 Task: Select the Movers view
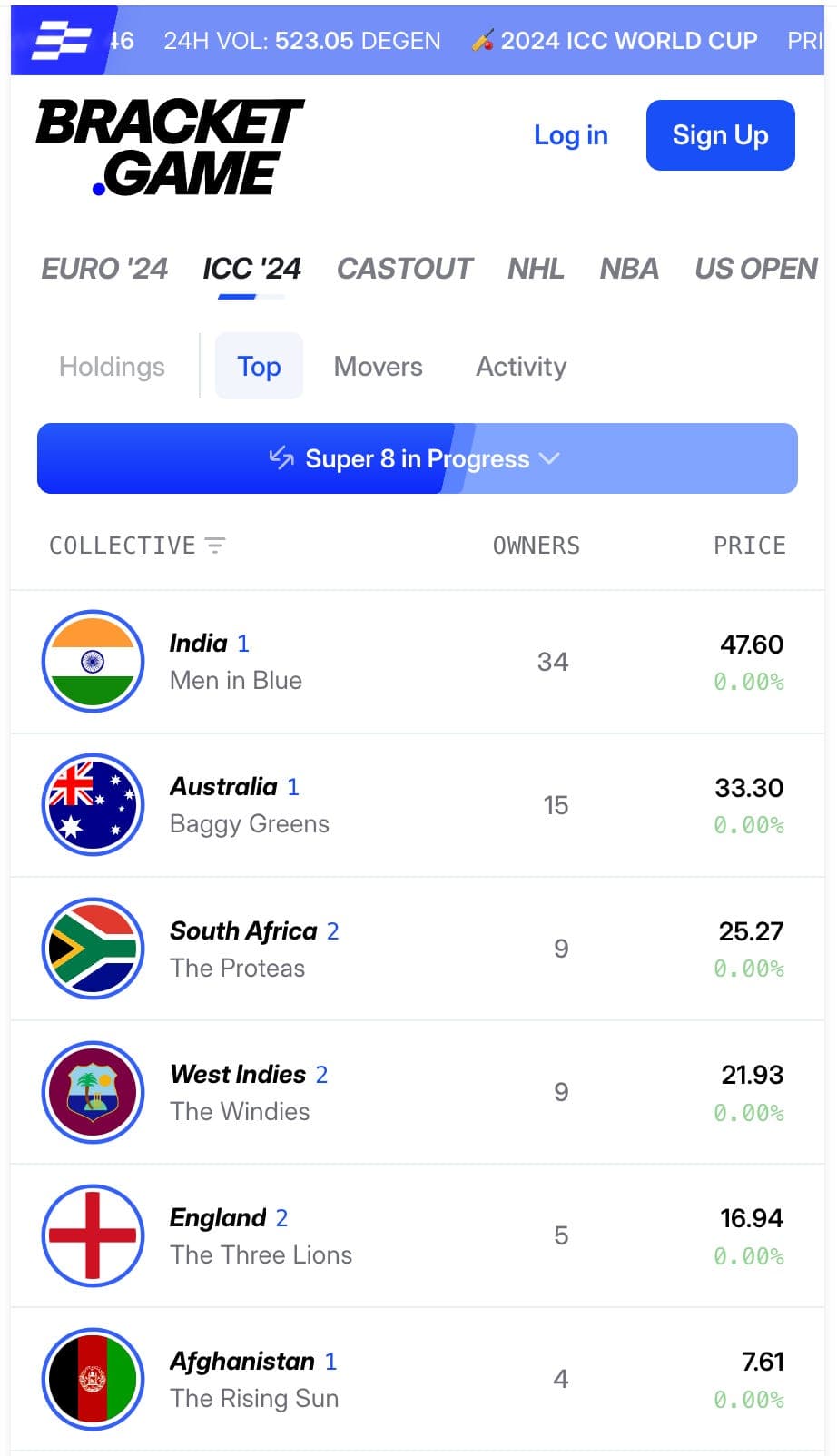click(x=379, y=367)
